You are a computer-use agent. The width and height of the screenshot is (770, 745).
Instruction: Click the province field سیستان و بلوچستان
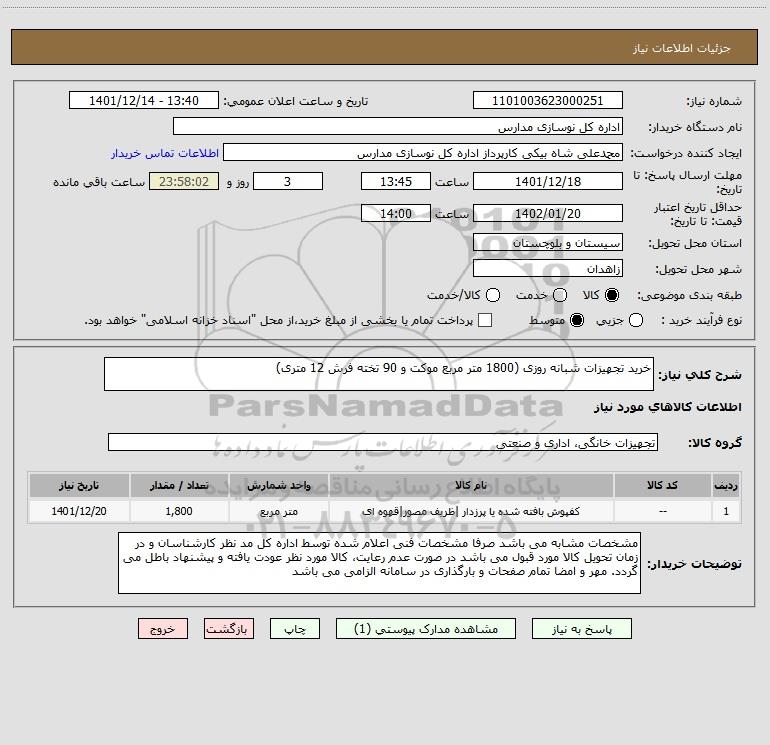click(x=548, y=242)
